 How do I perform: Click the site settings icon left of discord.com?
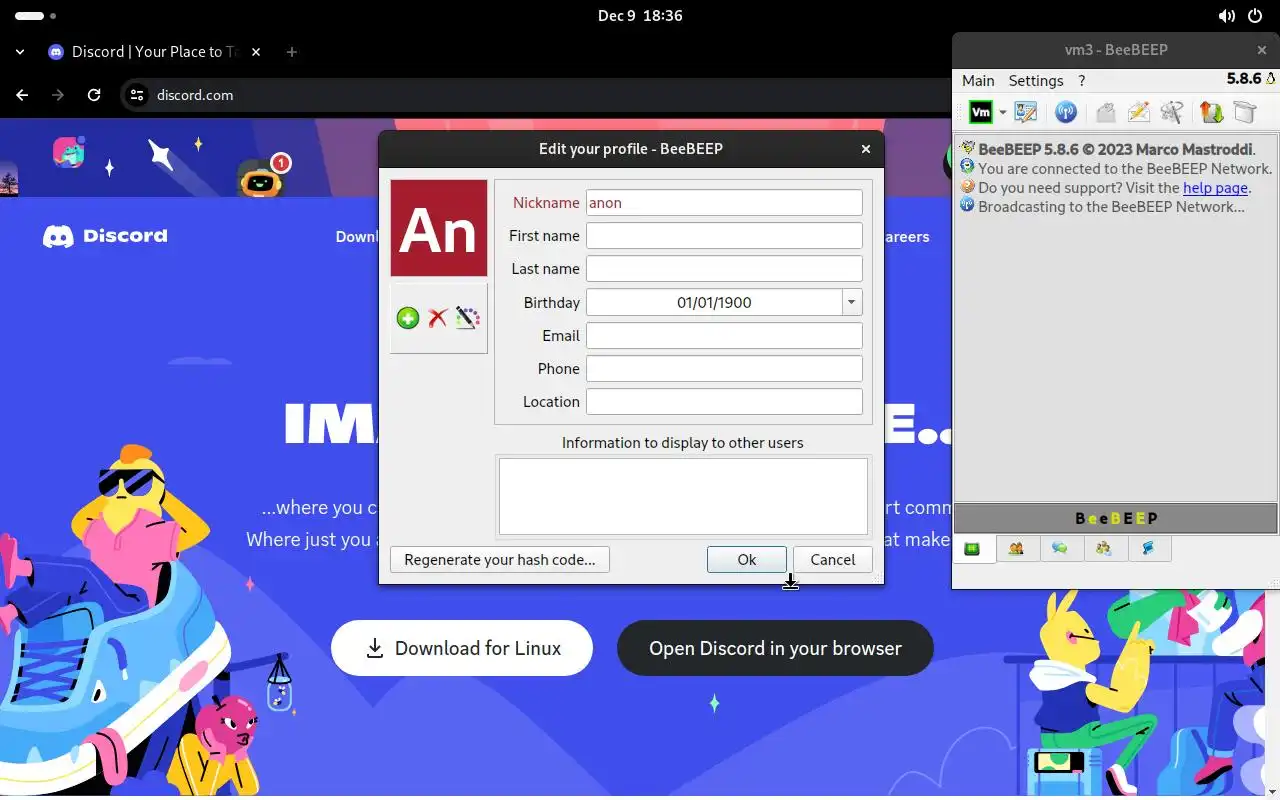(x=137, y=95)
